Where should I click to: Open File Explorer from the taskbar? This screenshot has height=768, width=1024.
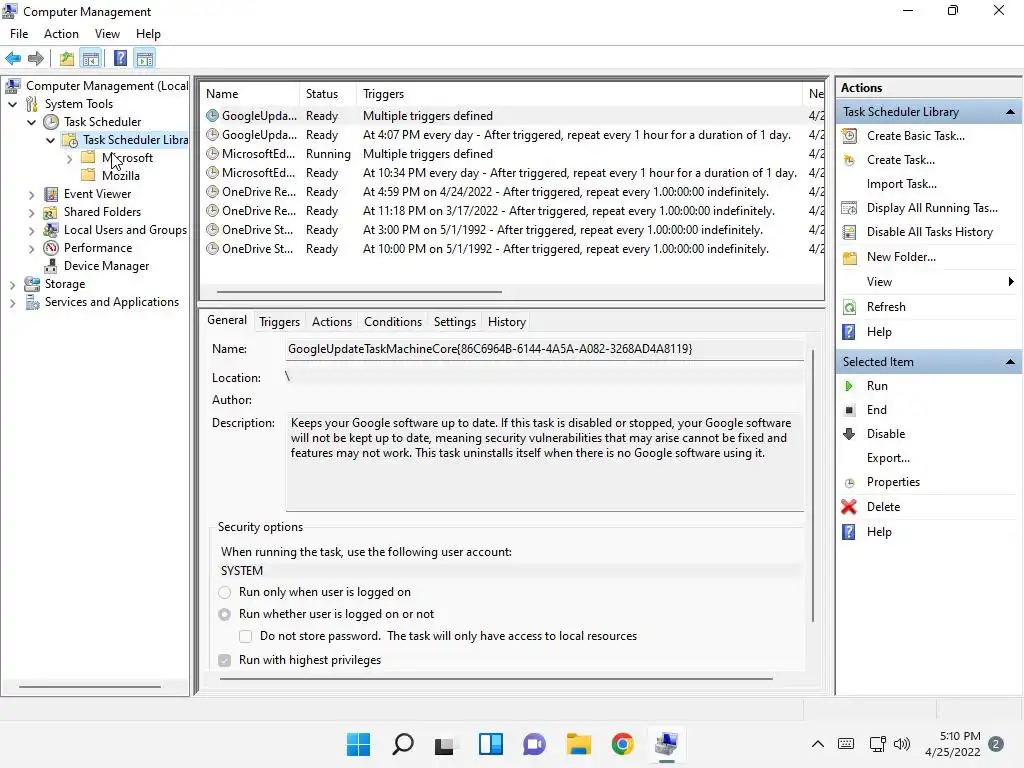579,744
